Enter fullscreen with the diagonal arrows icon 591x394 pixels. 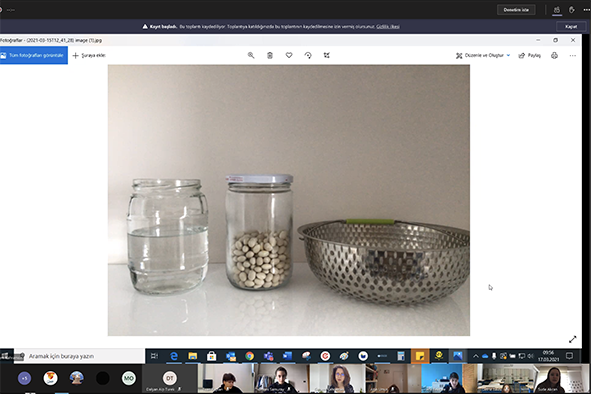(x=573, y=339)
